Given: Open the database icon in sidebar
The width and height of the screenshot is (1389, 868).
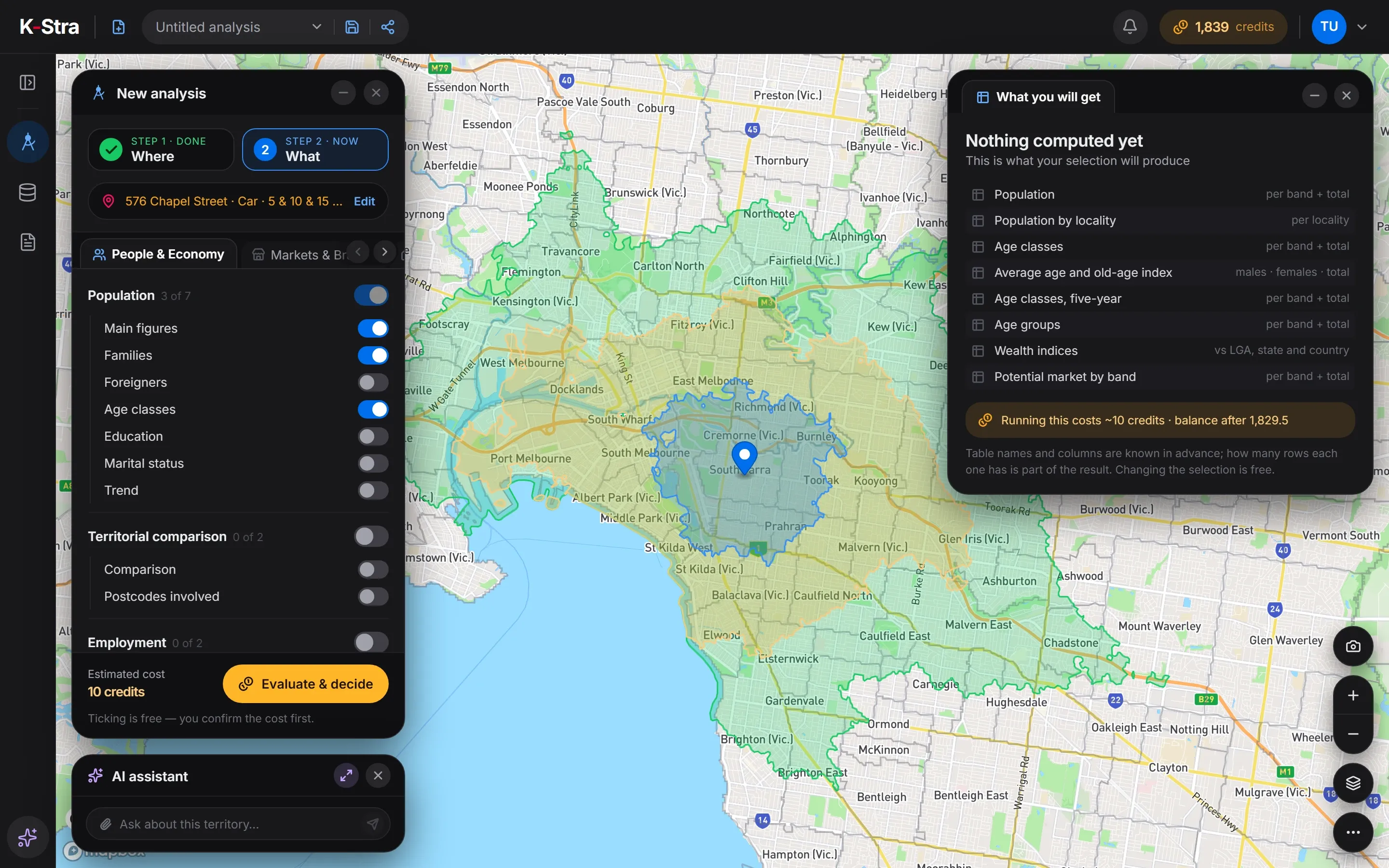Looking at the screenshot, I should click(x=27, y=192).
